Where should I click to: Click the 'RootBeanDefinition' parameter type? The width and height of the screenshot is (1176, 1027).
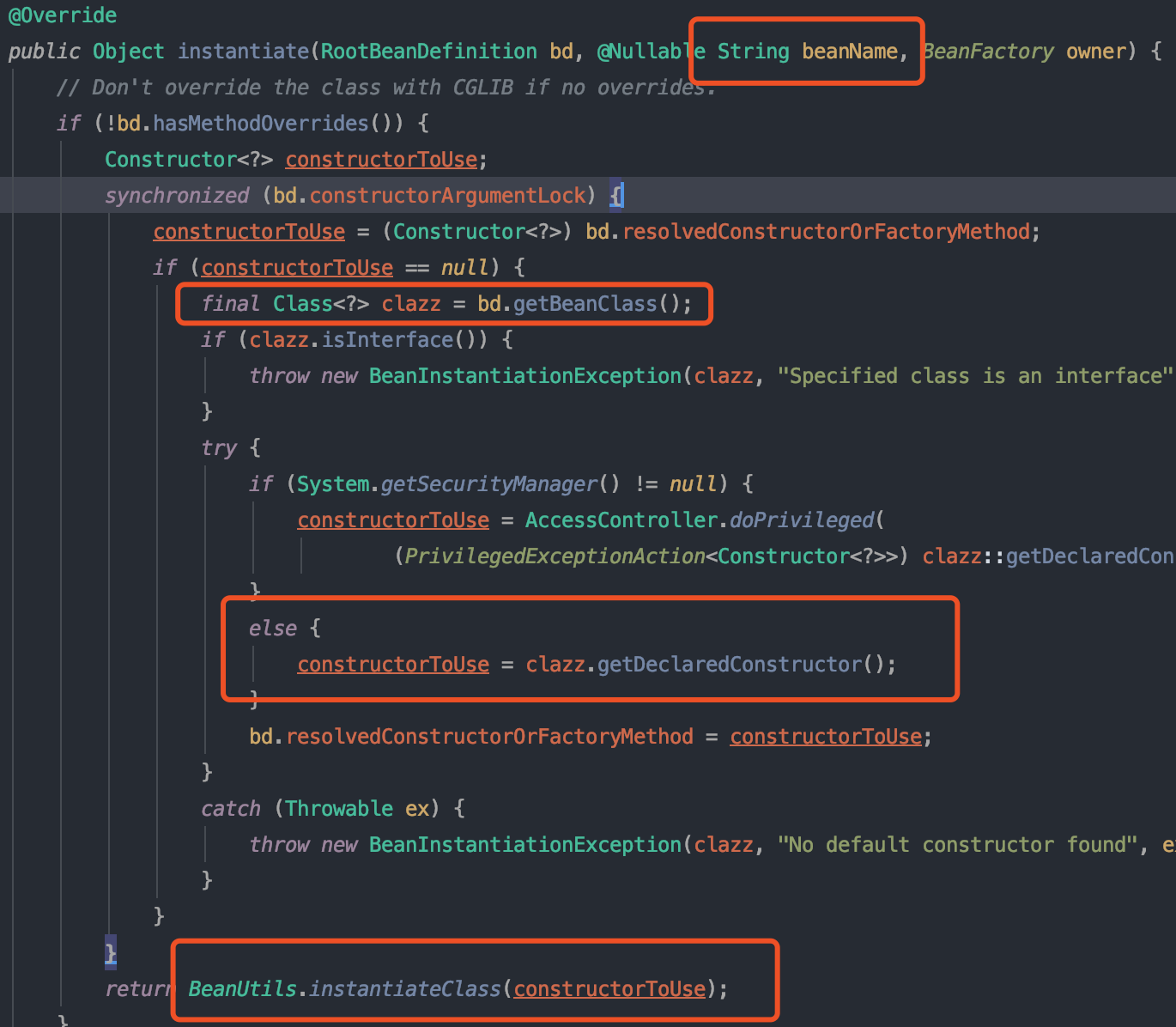[x=429, y=52]
